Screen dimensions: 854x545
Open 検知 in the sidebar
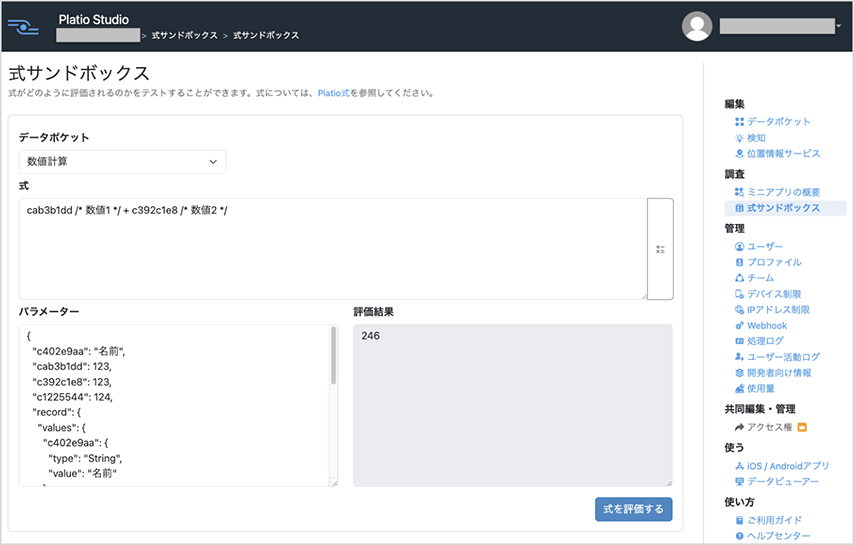756,138
